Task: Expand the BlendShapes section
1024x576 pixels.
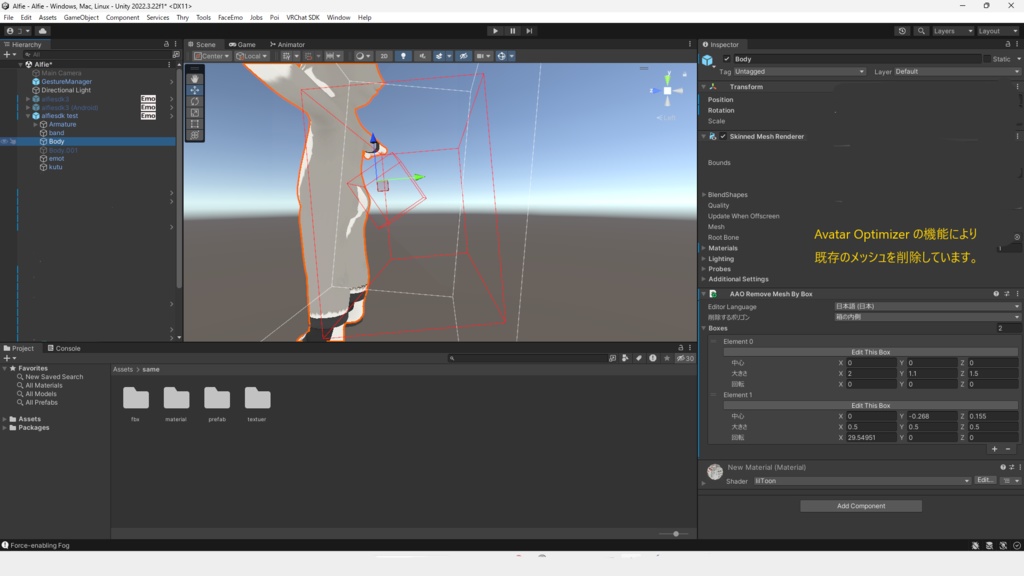Action: (727, 195)
